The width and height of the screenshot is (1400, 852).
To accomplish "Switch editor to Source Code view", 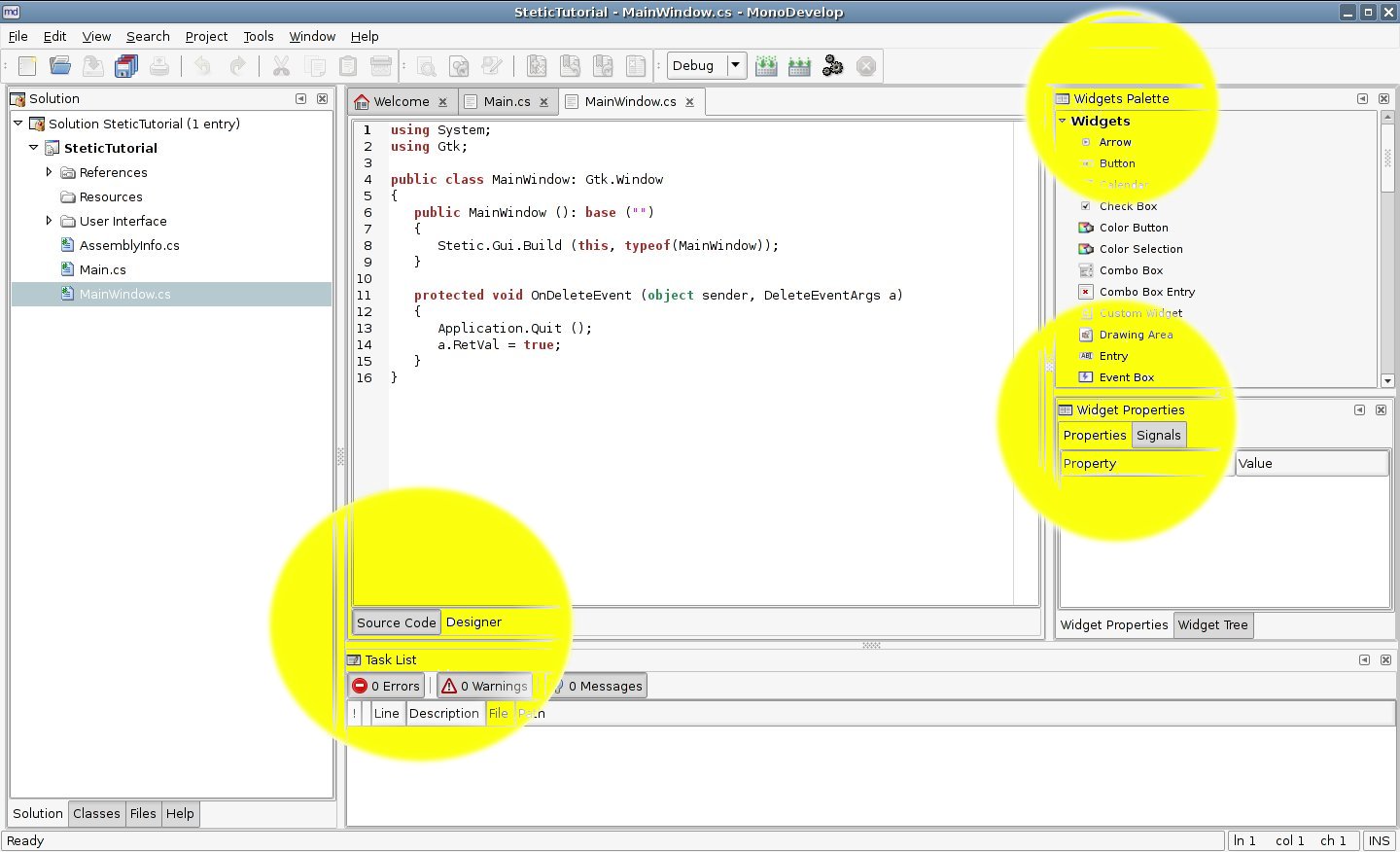I will [x=397, y=622].
